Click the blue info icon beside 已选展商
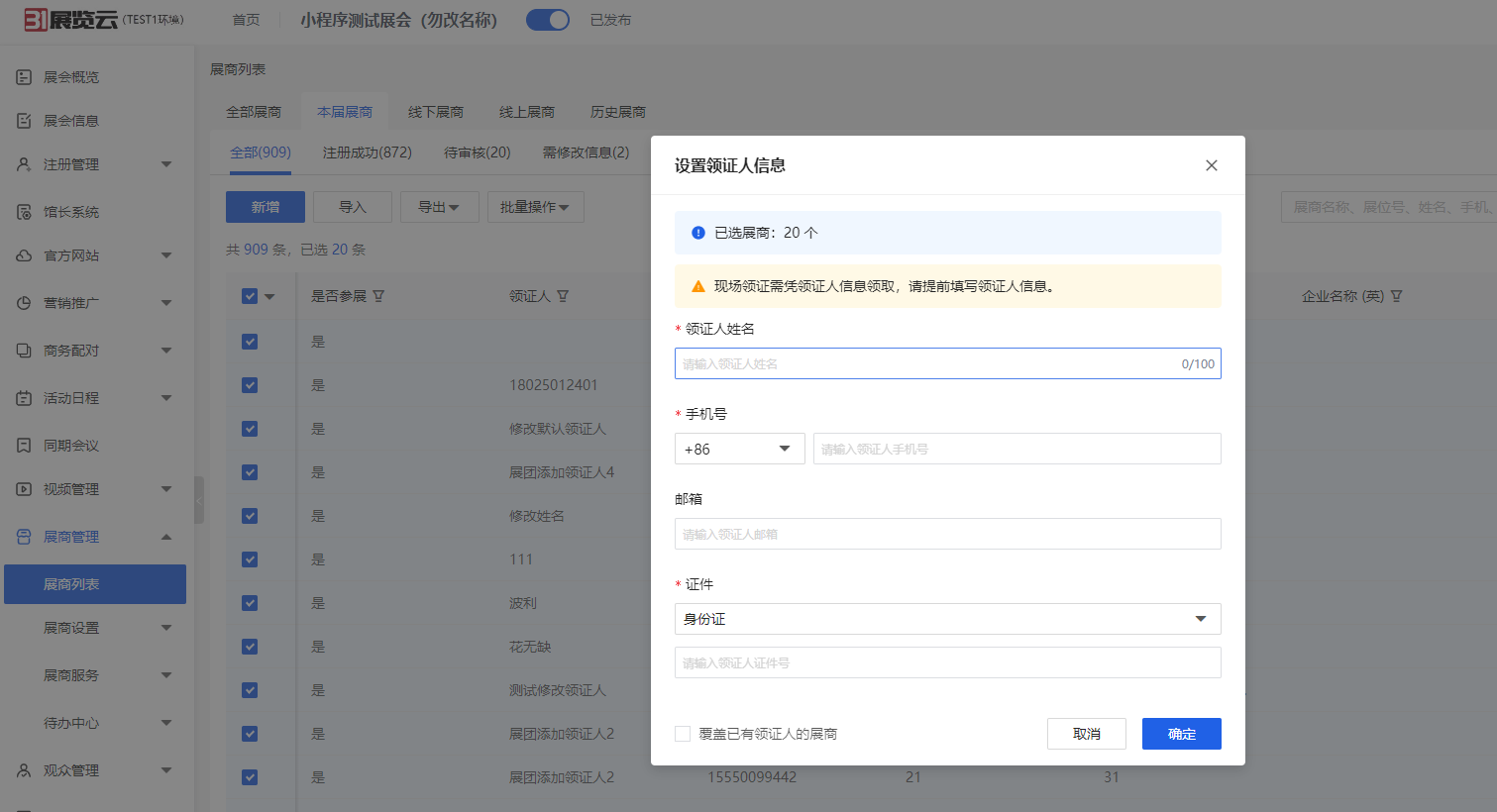Viewport: 1497px width, 812px height. point(697,233)
